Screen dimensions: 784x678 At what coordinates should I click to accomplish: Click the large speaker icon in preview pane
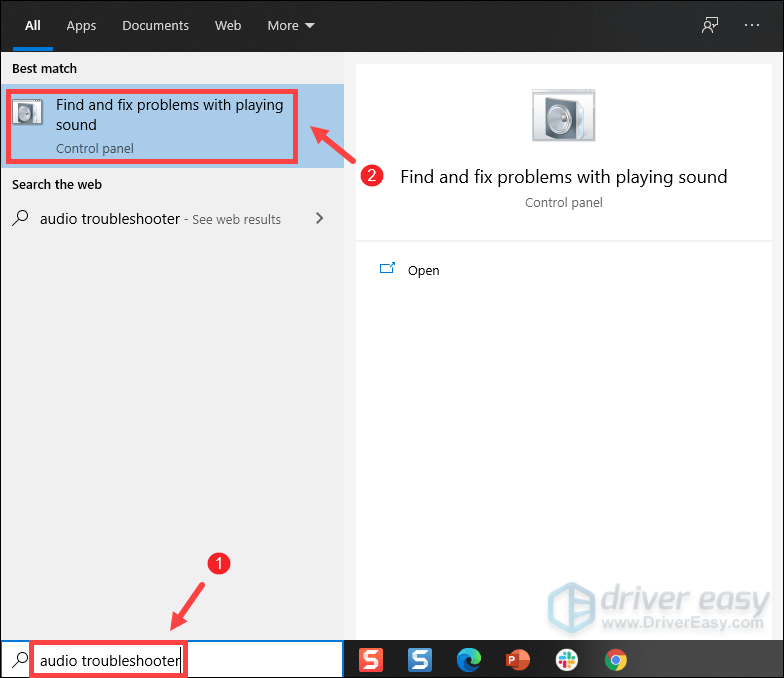(564, 116)
